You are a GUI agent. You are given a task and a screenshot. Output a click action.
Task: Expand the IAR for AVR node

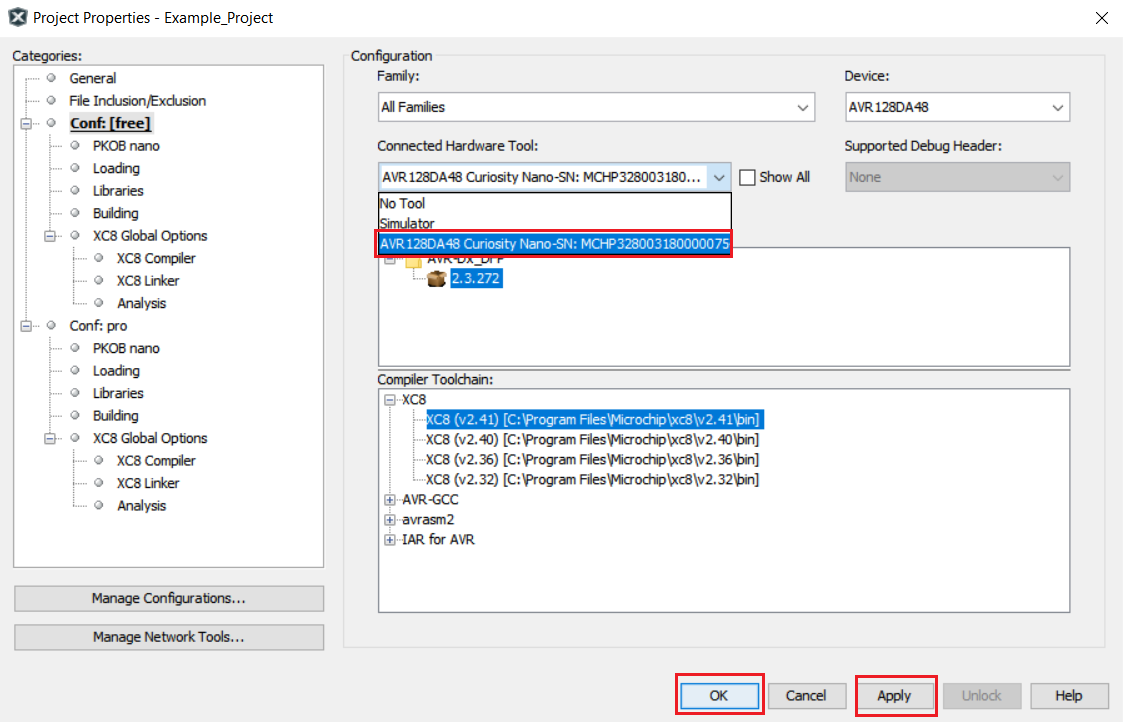(390, 540)
